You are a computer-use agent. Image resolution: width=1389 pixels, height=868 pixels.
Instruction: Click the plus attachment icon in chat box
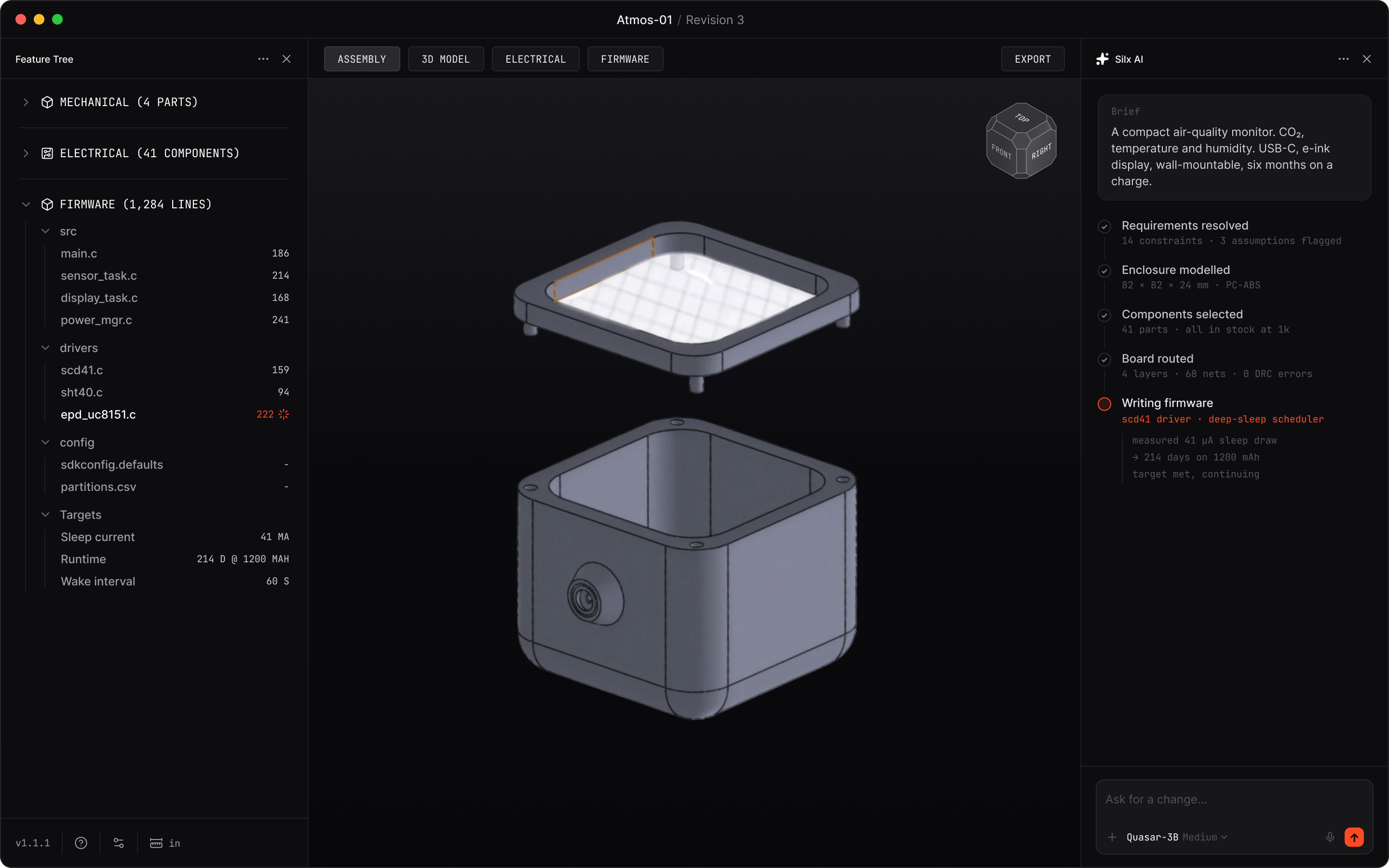[1112, 837]
